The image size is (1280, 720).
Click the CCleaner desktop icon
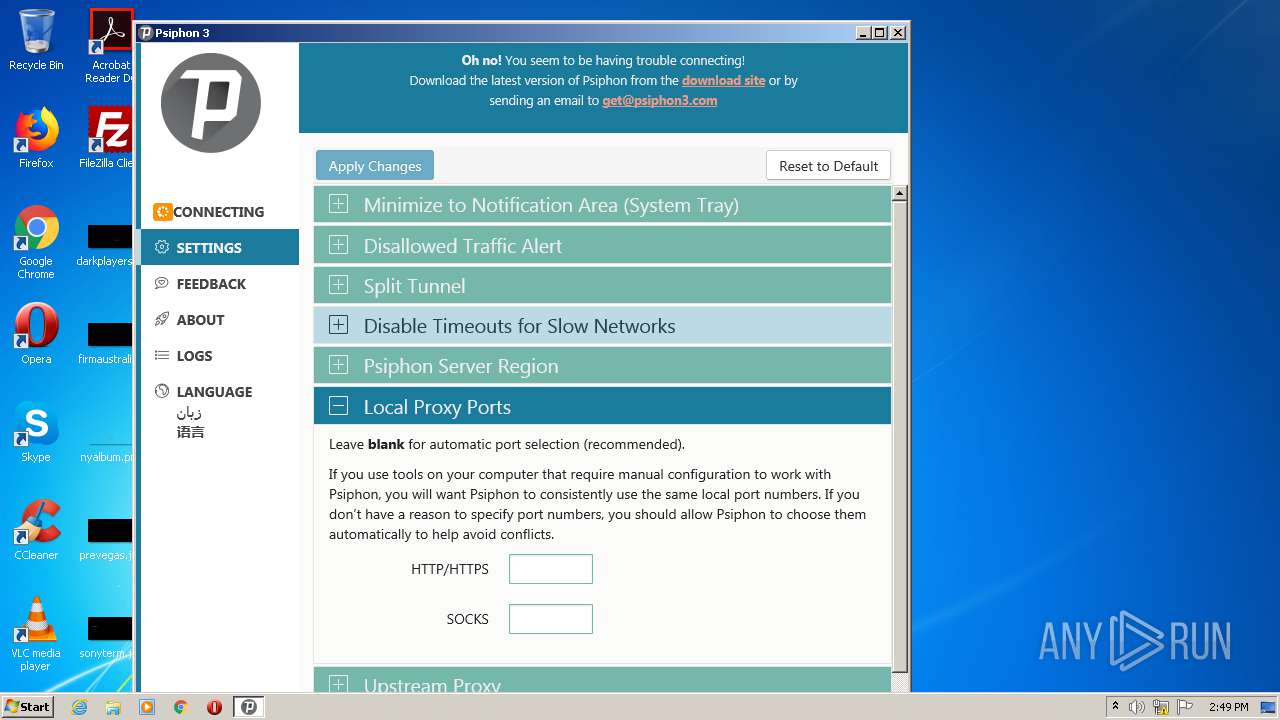[x=36, y=530]
